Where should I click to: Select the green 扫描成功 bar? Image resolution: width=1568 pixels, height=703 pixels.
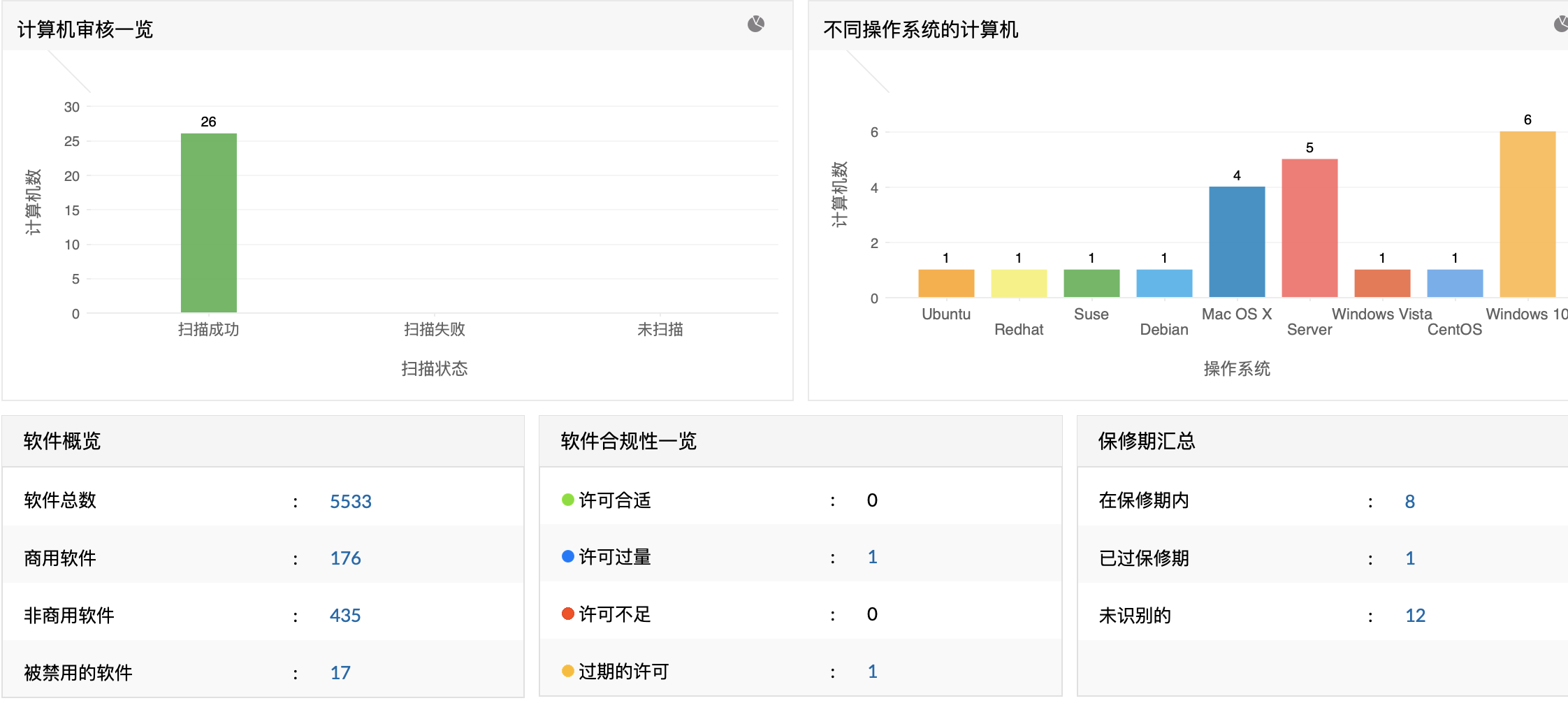click(x=208, y=224)
